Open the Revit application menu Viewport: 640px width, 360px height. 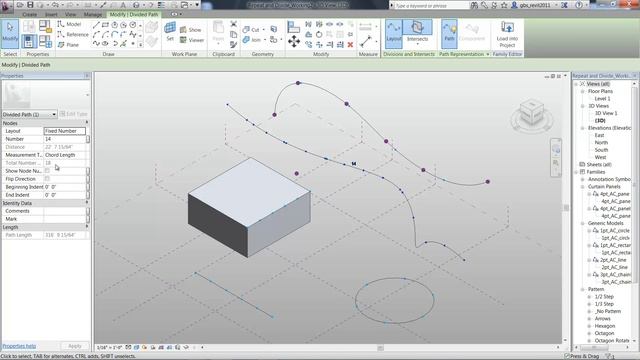coord(6,6)
